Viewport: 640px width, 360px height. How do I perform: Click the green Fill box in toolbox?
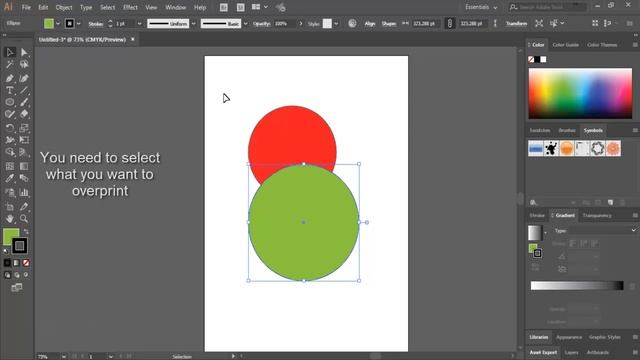pyautogui.click(x=9, y=234)
